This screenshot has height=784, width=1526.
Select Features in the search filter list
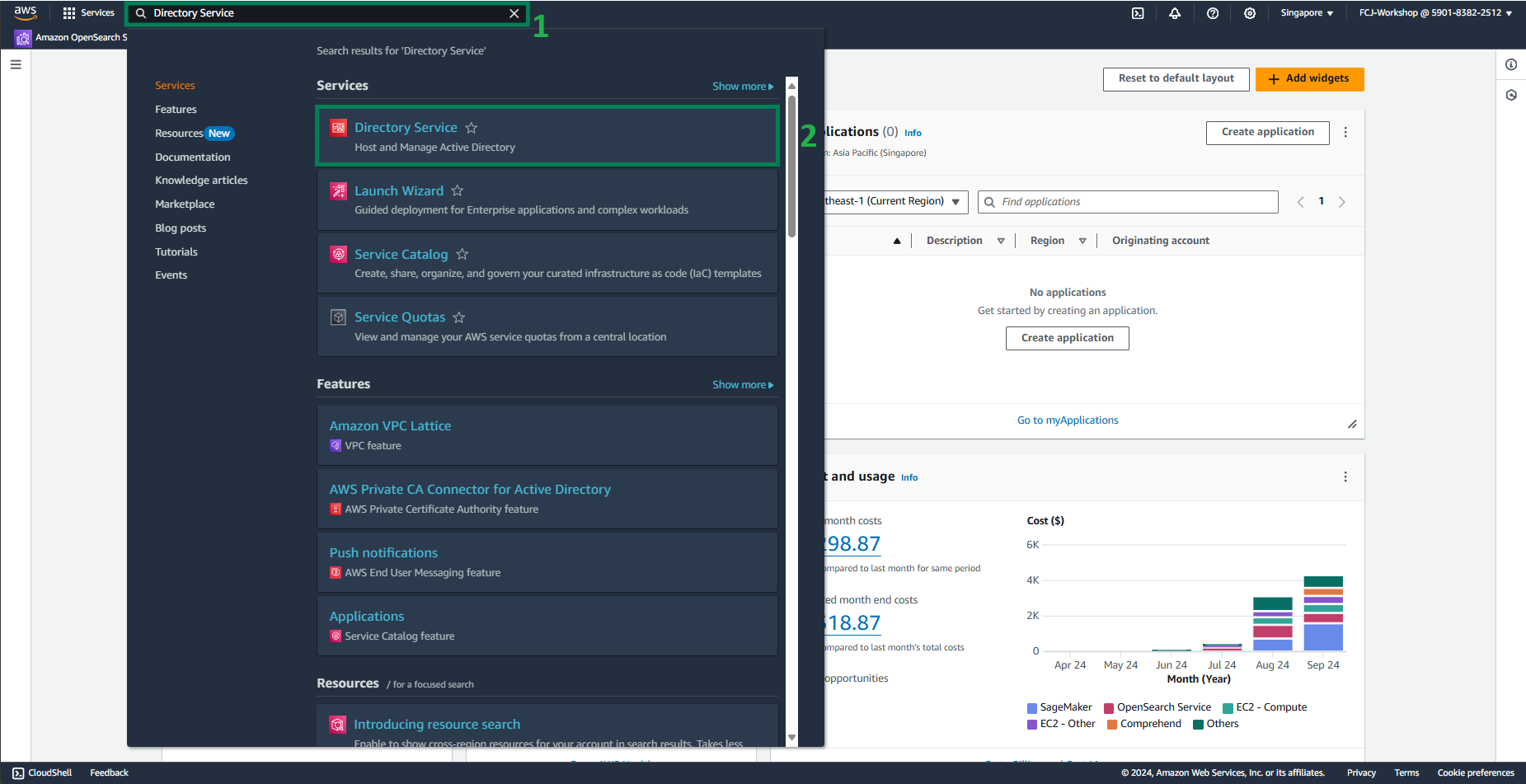point(176,110)
